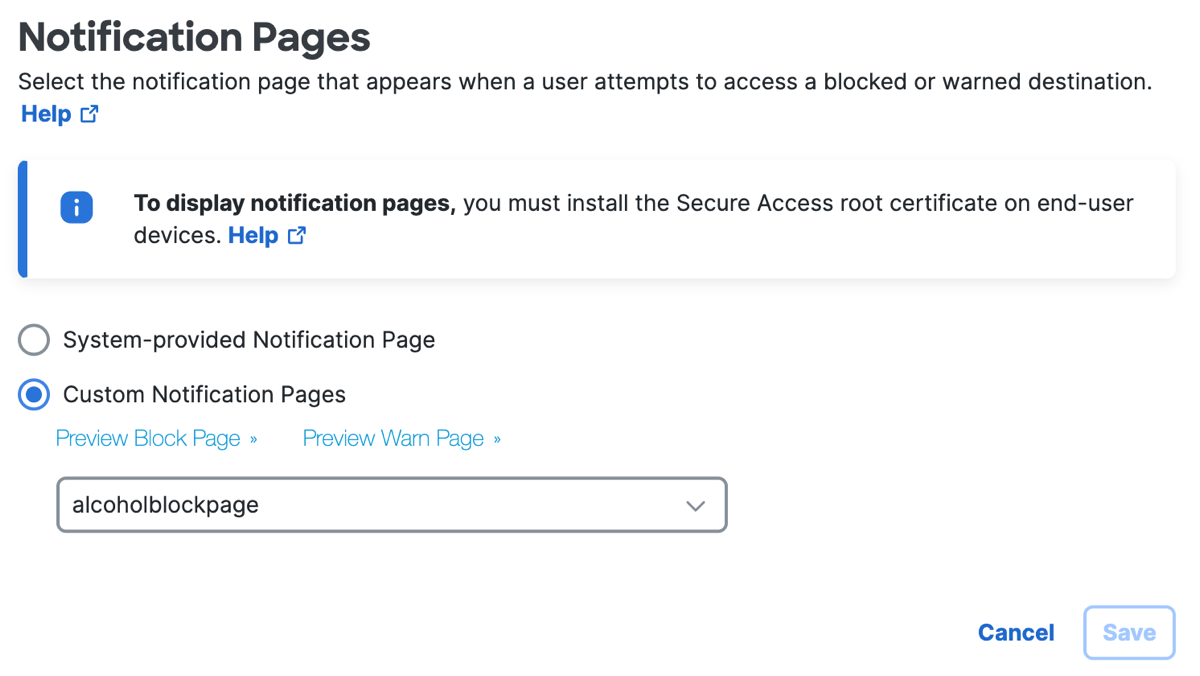Click the Save button
Image resolution: width=1200 pixels, height=676 pixels.
pyautogui.click(x=1129, y=633)
